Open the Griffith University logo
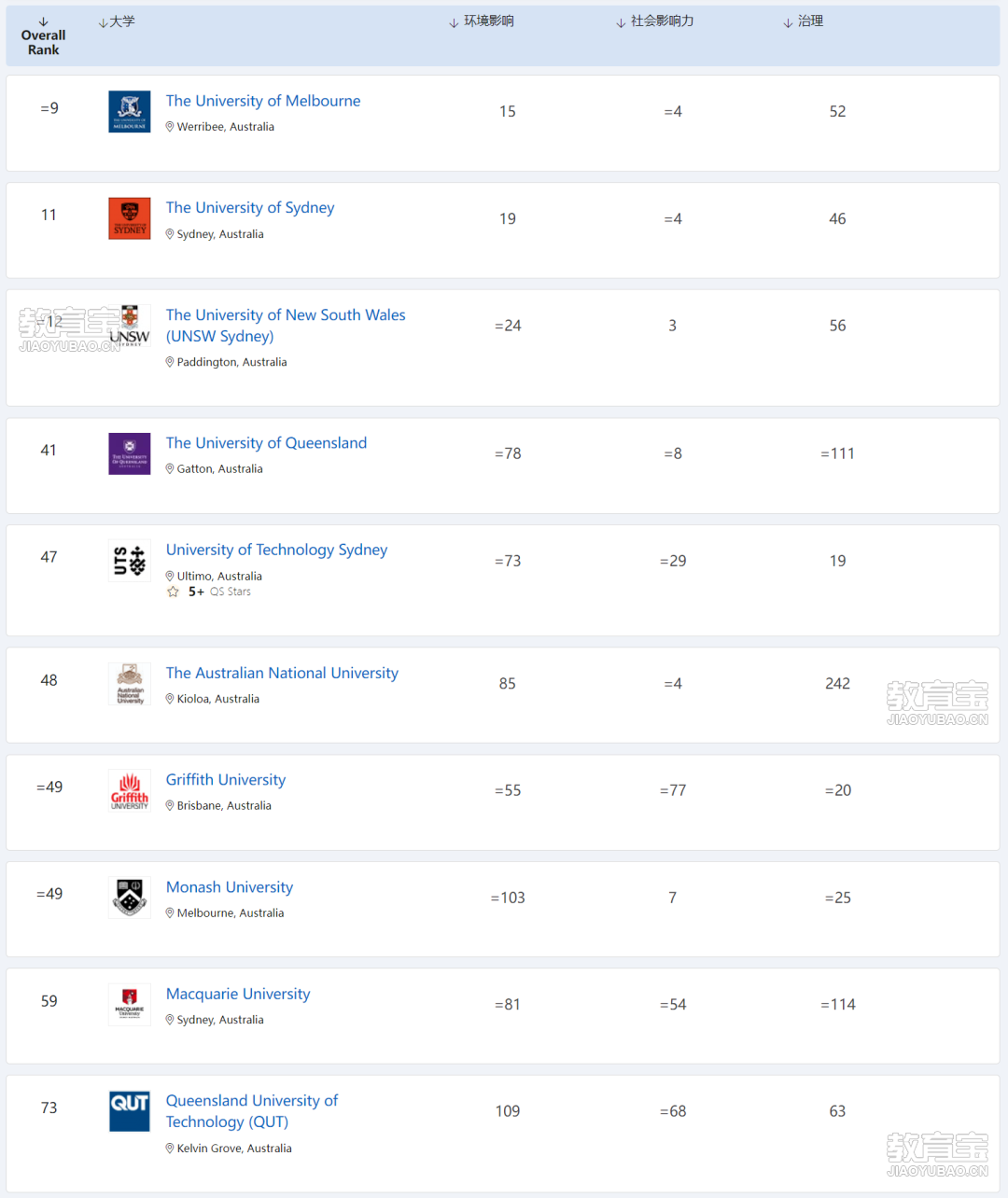The image size is (1008, 1198). (x=130, y=790)
